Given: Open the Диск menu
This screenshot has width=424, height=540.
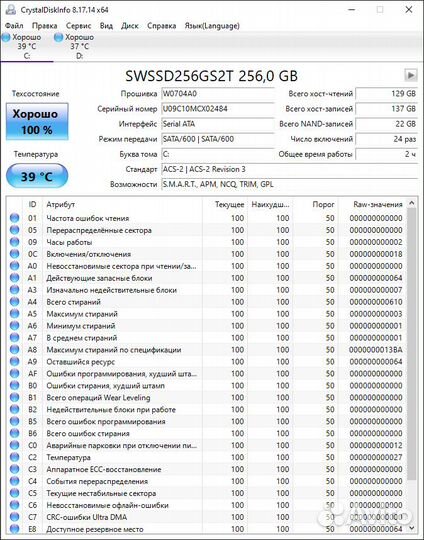Looking at the screenshot, I should 130,25.
